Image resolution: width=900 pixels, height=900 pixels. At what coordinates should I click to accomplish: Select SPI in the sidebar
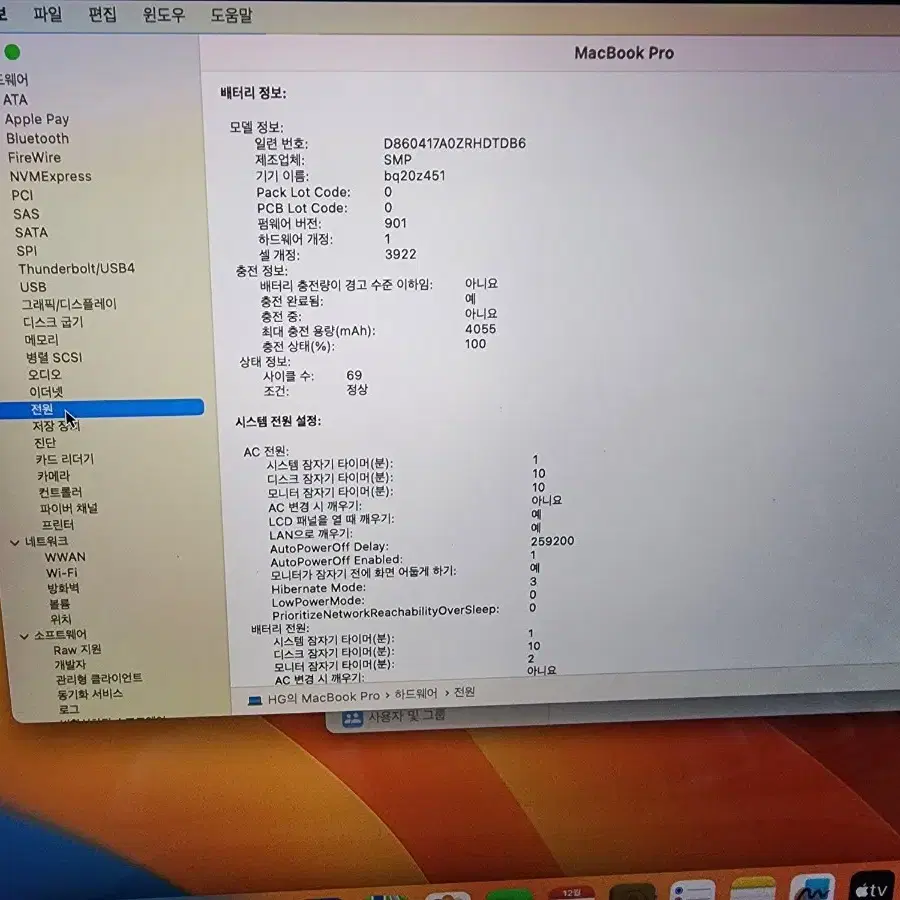tap(26, 251)
